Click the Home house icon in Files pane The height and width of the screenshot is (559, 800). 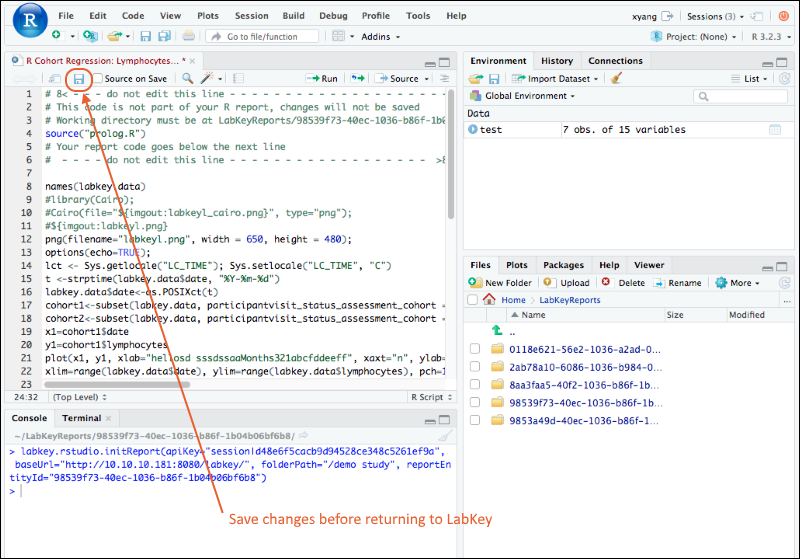(489, 299)
